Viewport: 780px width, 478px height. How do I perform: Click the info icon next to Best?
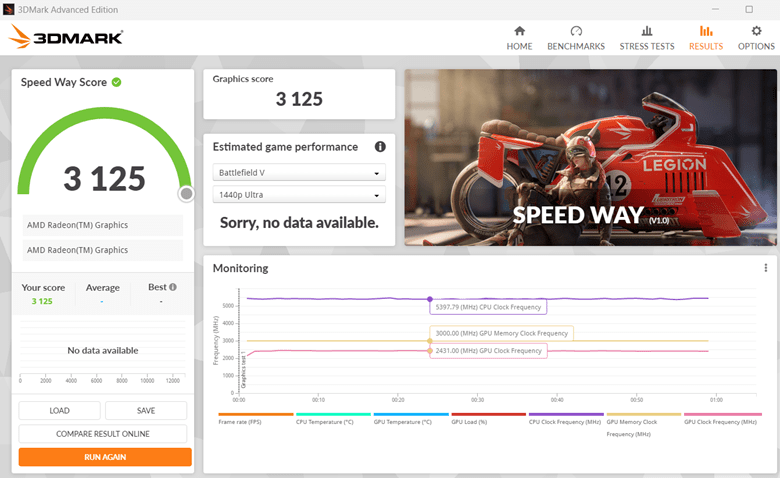pyautogui.click(x=173, y=287)
